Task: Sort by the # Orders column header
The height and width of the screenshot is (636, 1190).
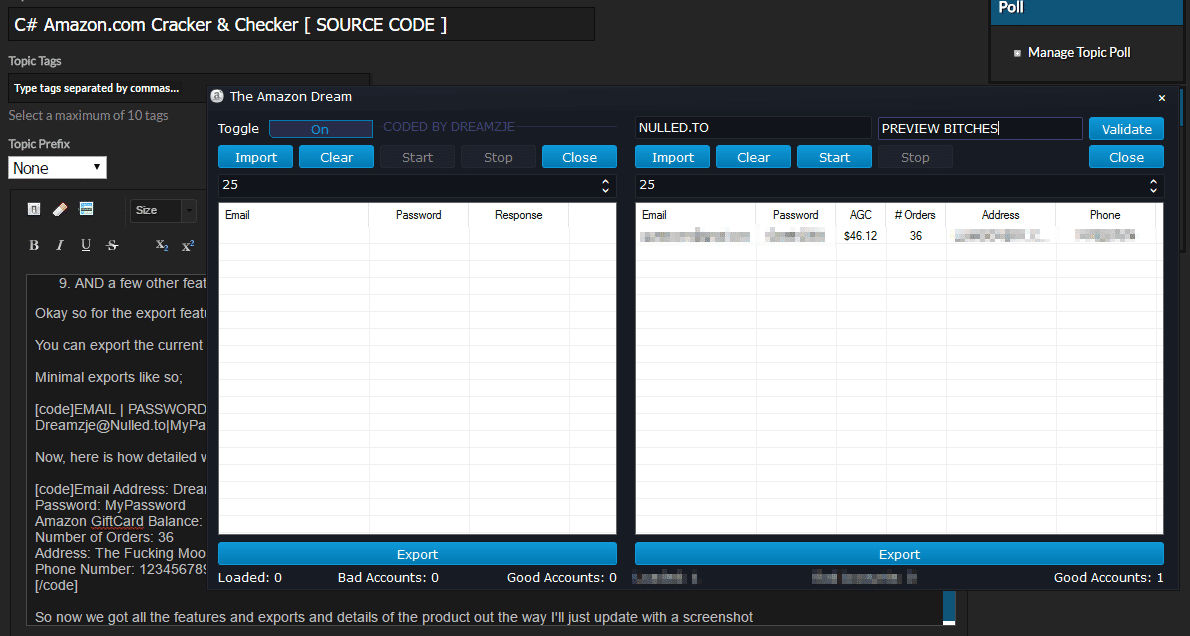Action: (x=915, y=215)
